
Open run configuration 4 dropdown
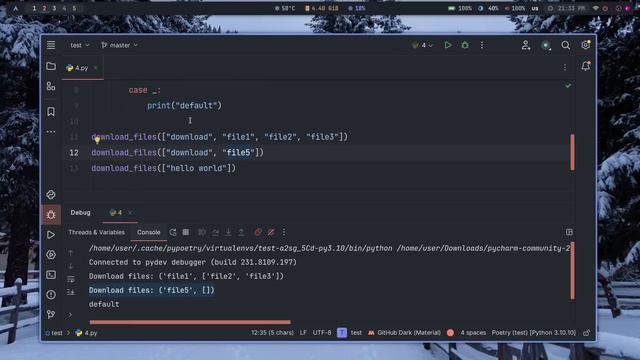point(422,45)
